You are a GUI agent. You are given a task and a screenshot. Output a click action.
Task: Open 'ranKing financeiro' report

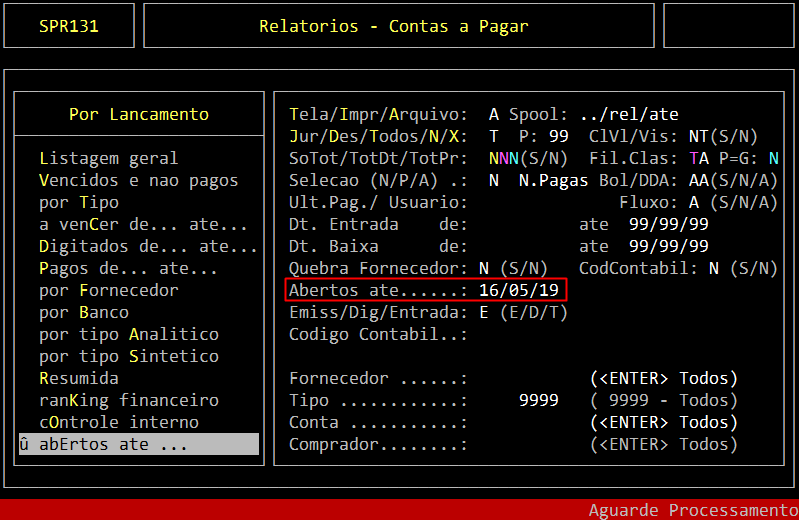[128, 400]
